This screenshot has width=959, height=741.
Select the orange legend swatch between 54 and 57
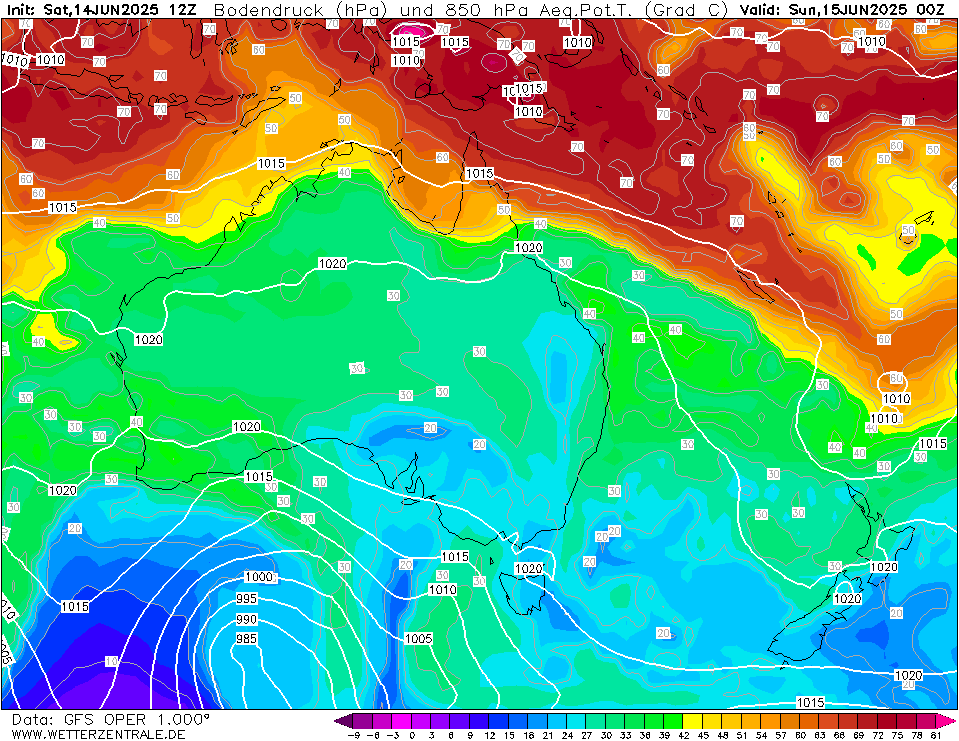point(773,720)
